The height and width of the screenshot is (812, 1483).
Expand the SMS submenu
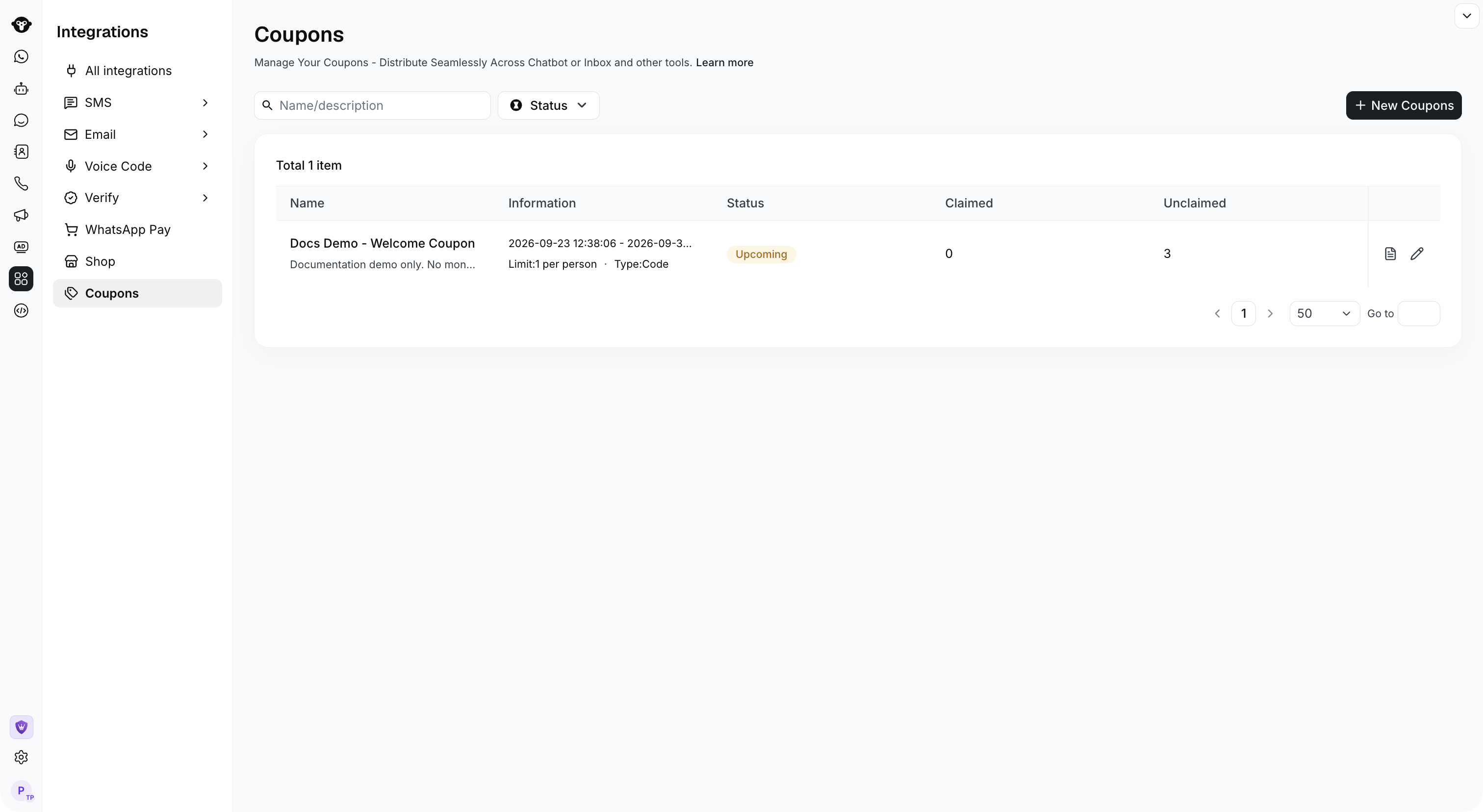pos(137,102)
